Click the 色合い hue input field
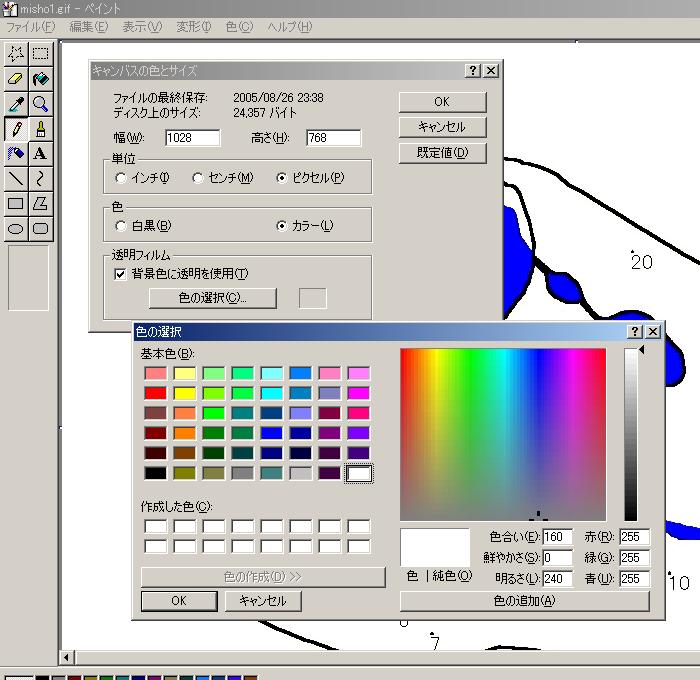Image resolution: width=700 pixels, height=680 pixels. click(x=558, y=537)
